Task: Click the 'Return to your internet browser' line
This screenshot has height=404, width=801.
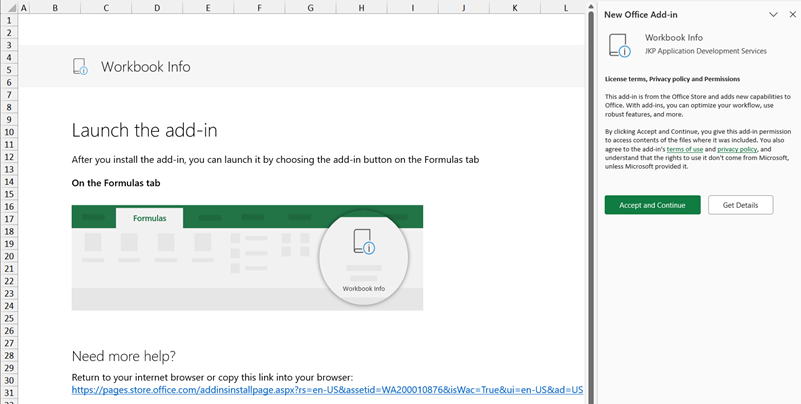Action: coord(212,378)
